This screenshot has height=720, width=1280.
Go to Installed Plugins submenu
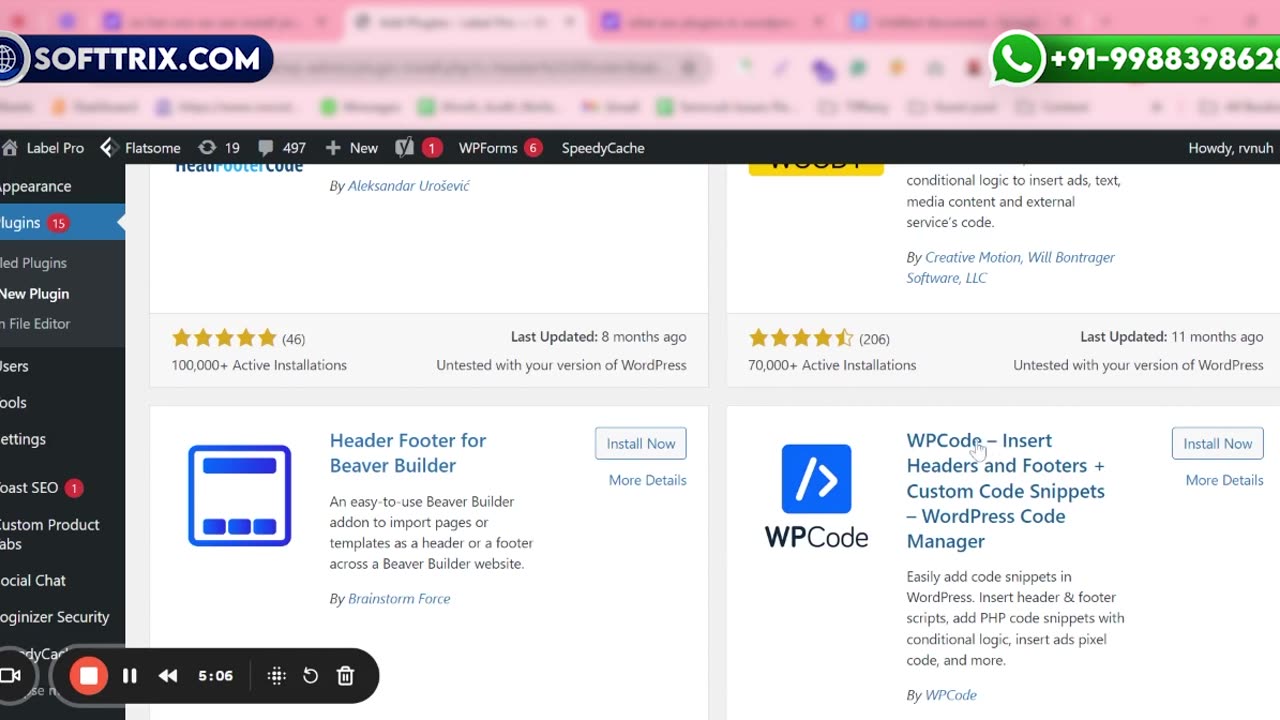click(x=34, y=263)
